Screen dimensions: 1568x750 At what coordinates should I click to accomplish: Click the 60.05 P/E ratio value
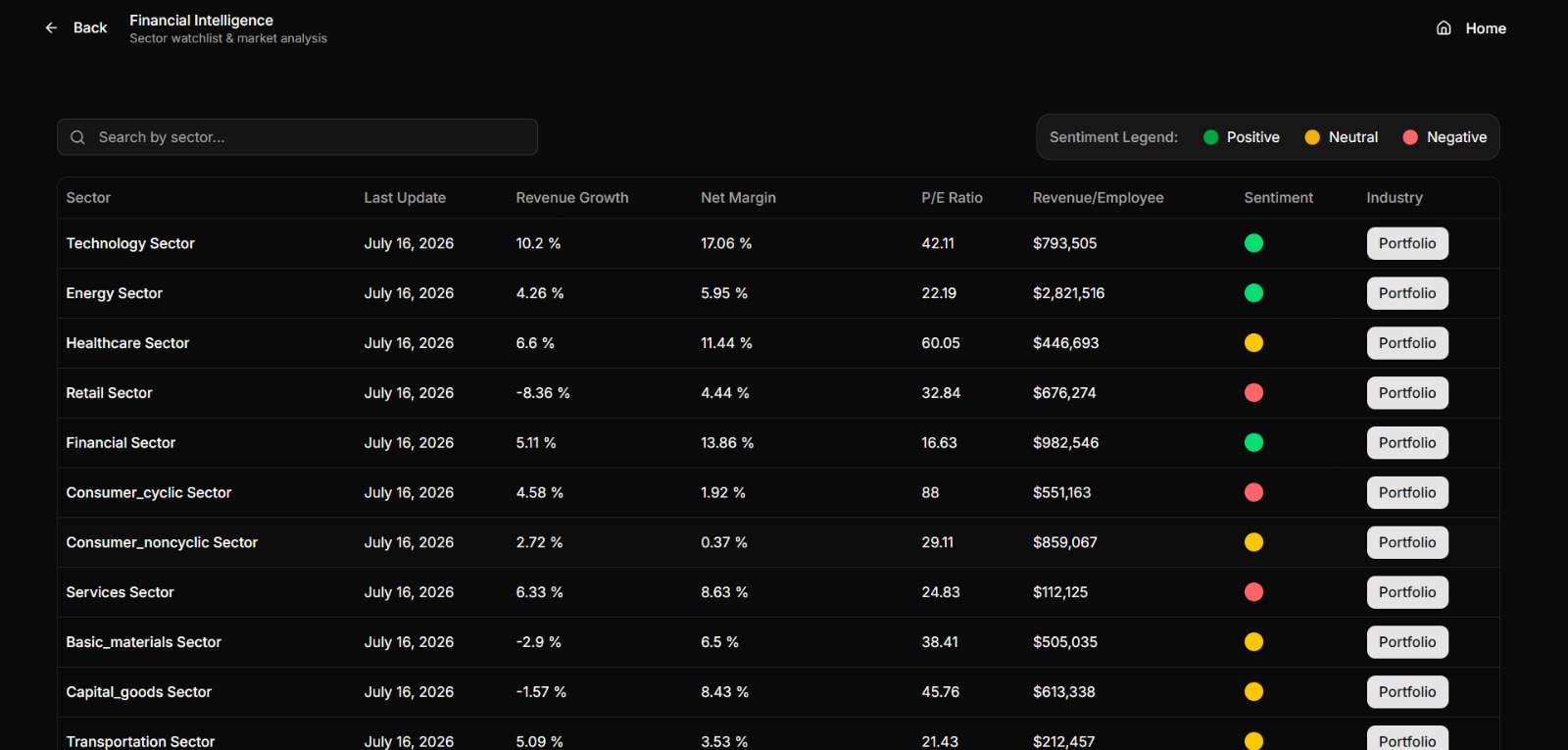941,343
